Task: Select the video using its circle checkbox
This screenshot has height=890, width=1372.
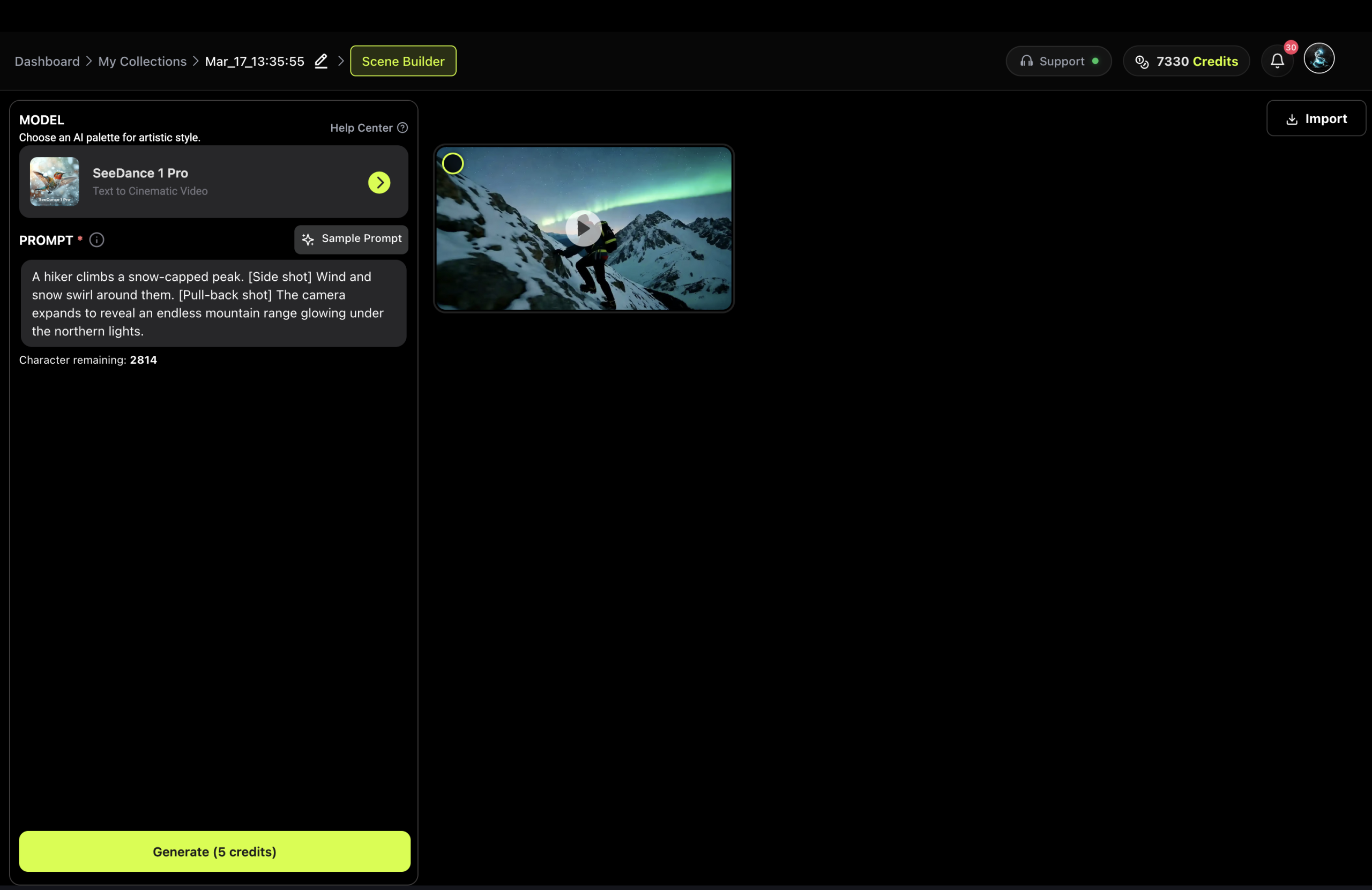Action: [452, 164]
